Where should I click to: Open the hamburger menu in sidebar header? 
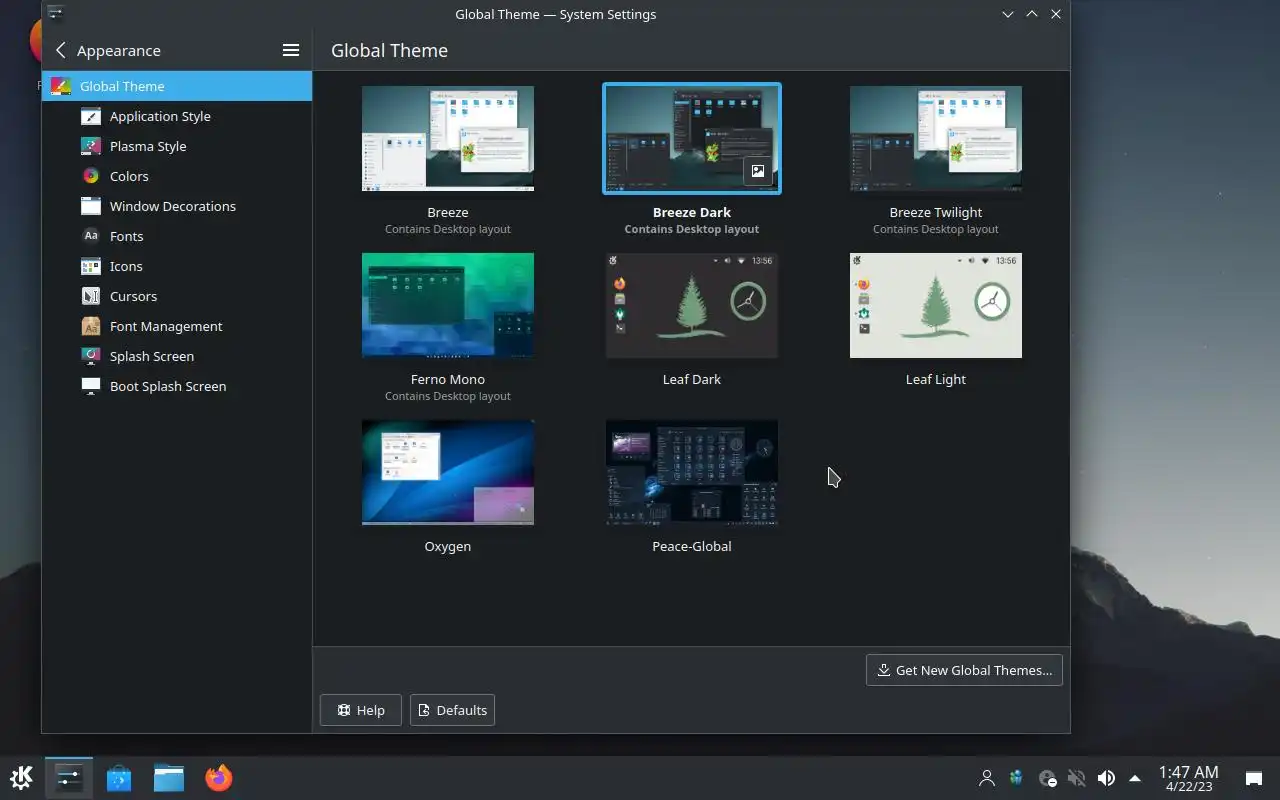pyautogui.click(x=291, y=50)
